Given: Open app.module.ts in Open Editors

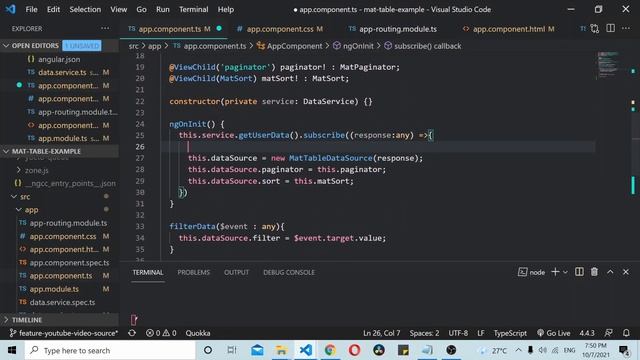Looking at the screenshot, I should click(x=60, y=138).
